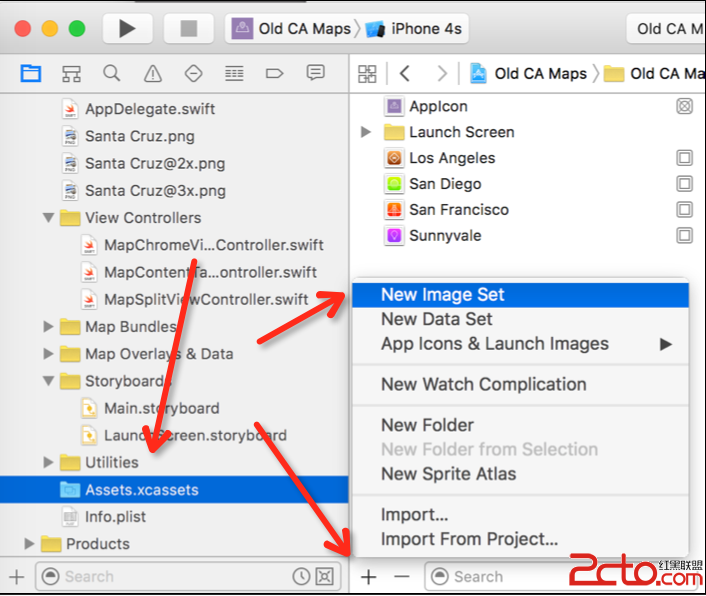Toggle the San Diego row checkbox
706x596 pixels.
pos(684,184)
